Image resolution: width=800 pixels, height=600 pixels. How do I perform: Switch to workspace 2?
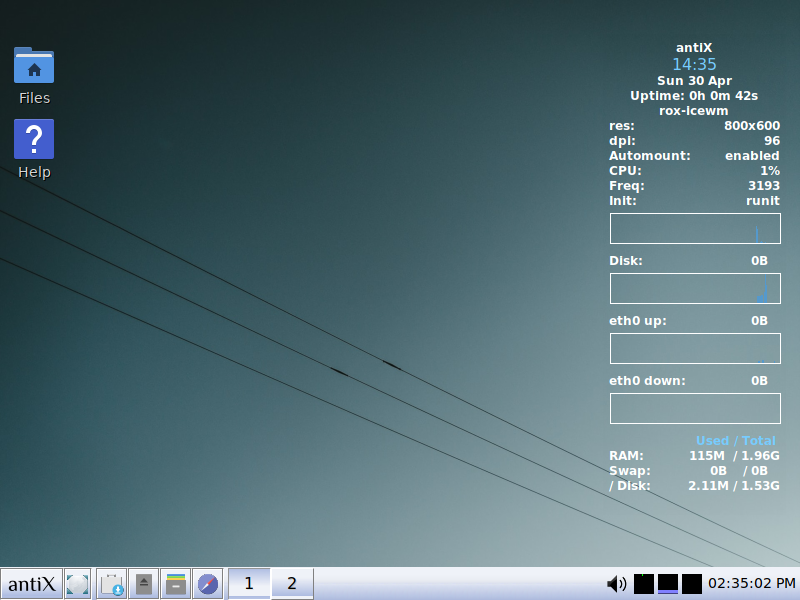coord(292,583)
